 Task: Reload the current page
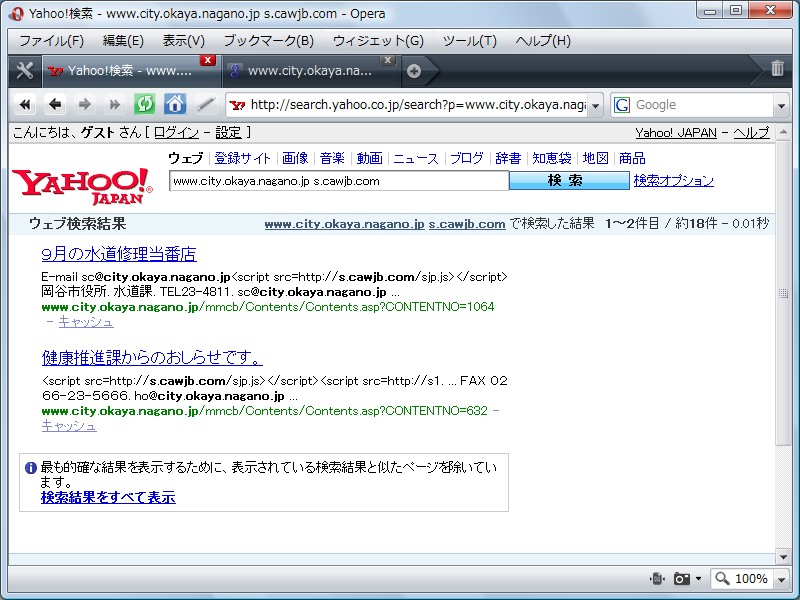(144, 105)
